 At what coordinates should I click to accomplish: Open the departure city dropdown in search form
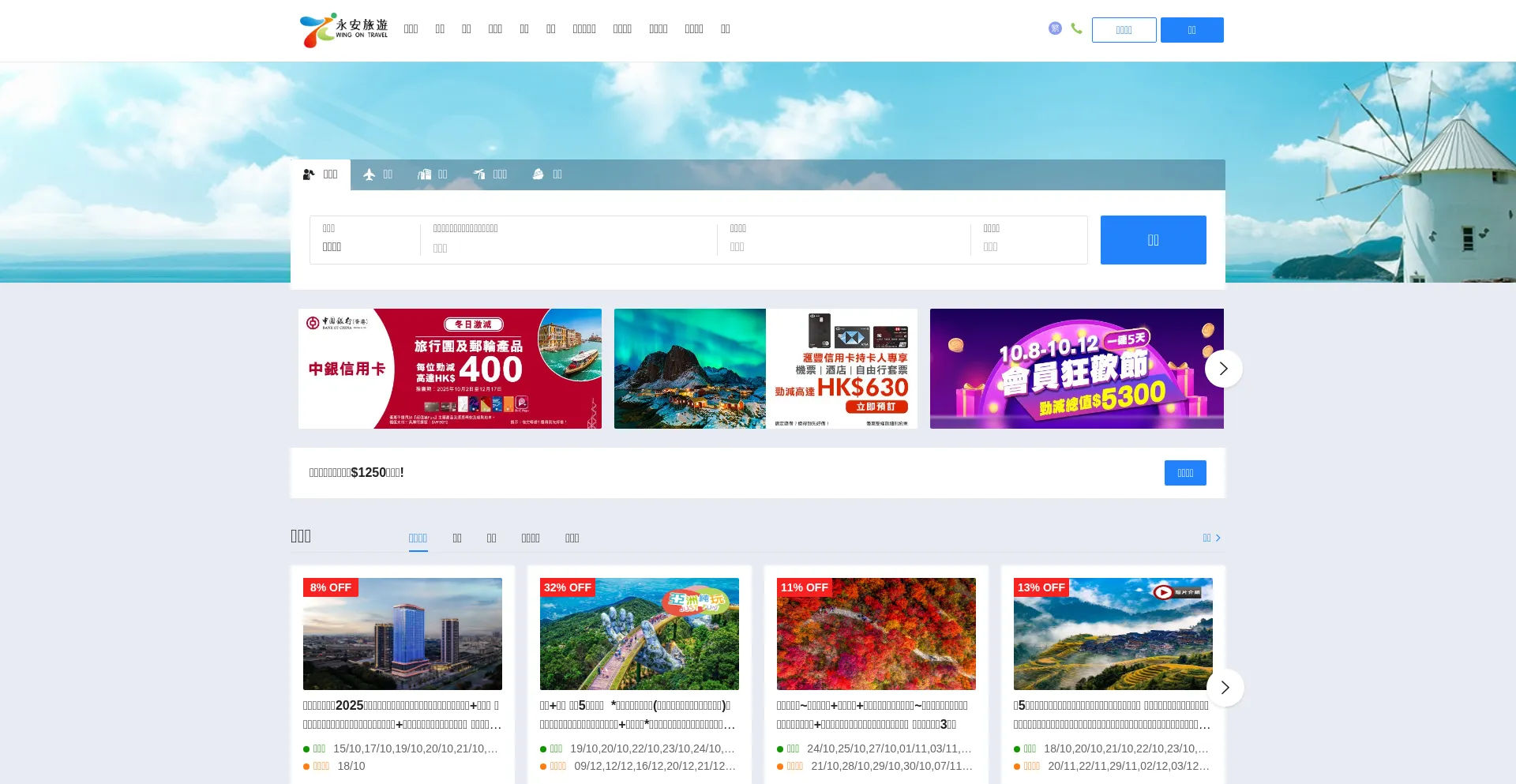pos(364,240)
